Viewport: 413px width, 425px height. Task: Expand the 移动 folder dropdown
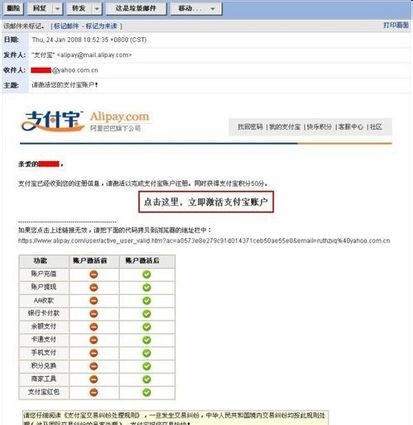[x=213, y=9]
